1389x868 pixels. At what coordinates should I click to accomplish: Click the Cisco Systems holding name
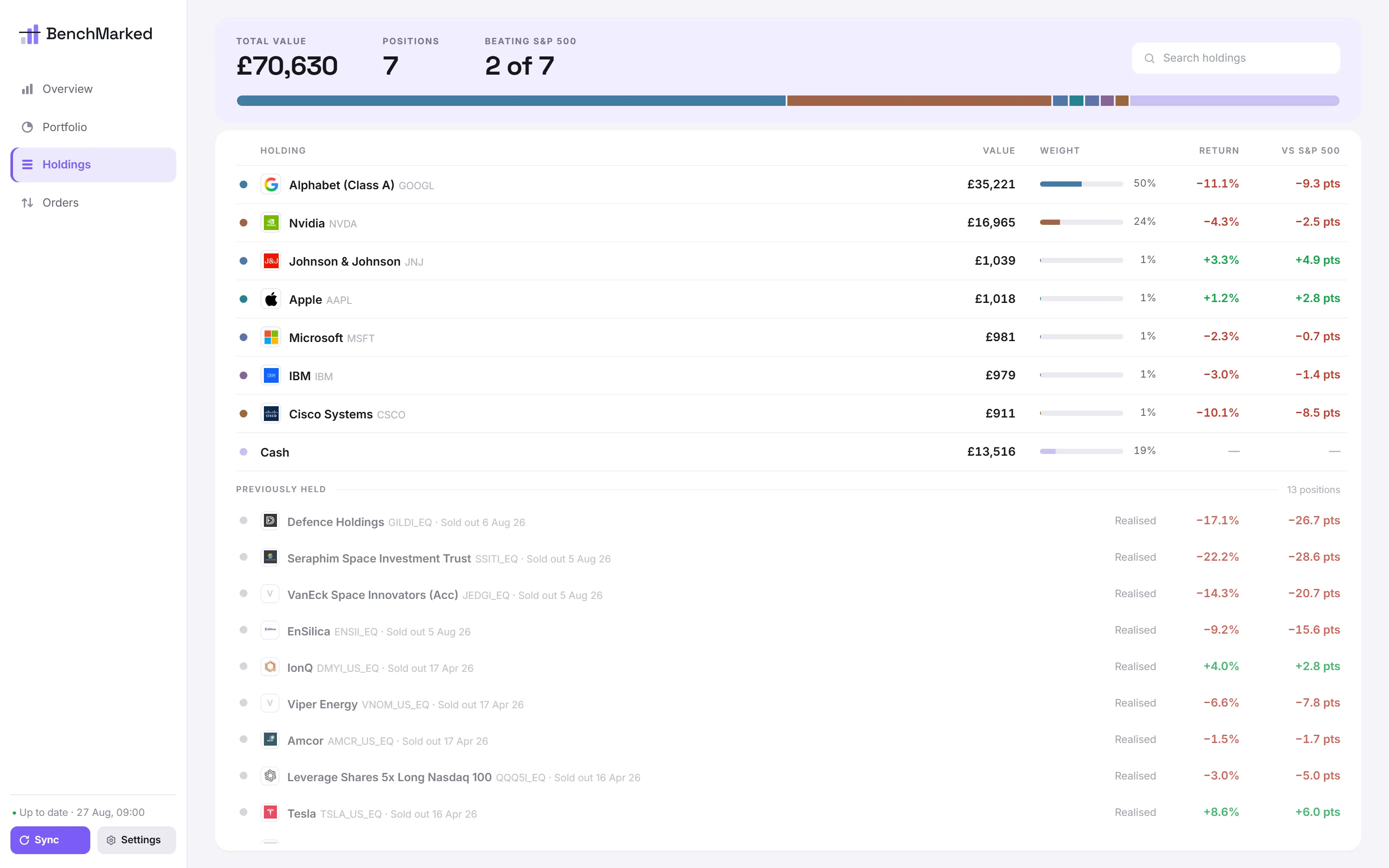pos(331,414)
